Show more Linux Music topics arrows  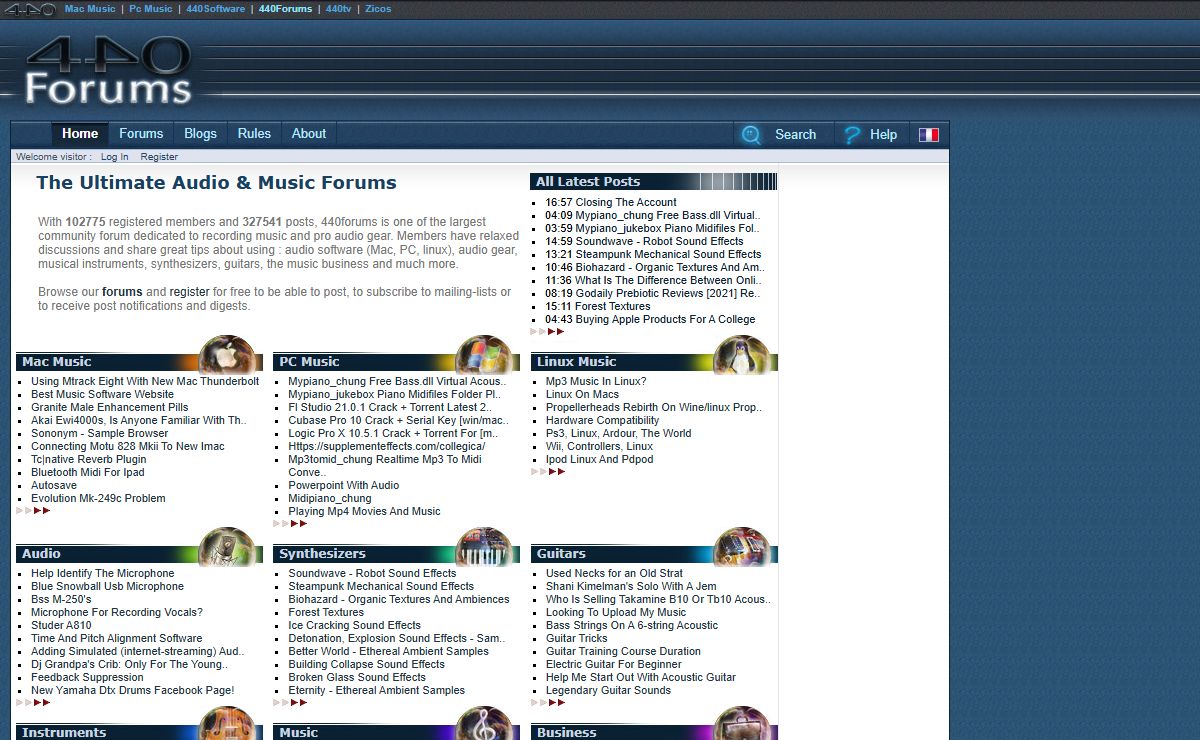tap(547, 471)
